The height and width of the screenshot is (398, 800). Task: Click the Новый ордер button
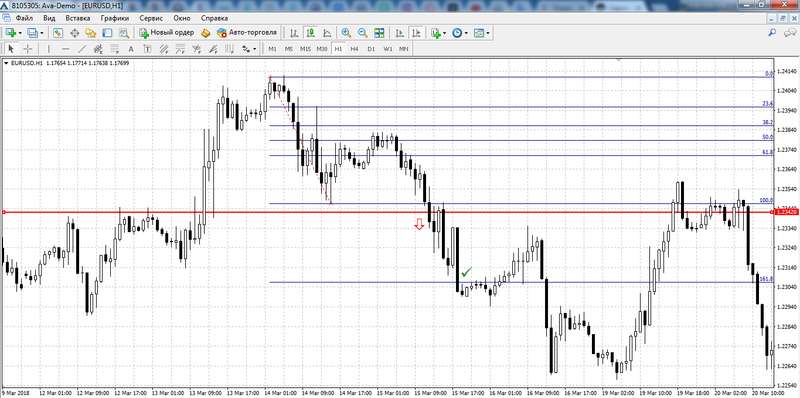point(167,33)
